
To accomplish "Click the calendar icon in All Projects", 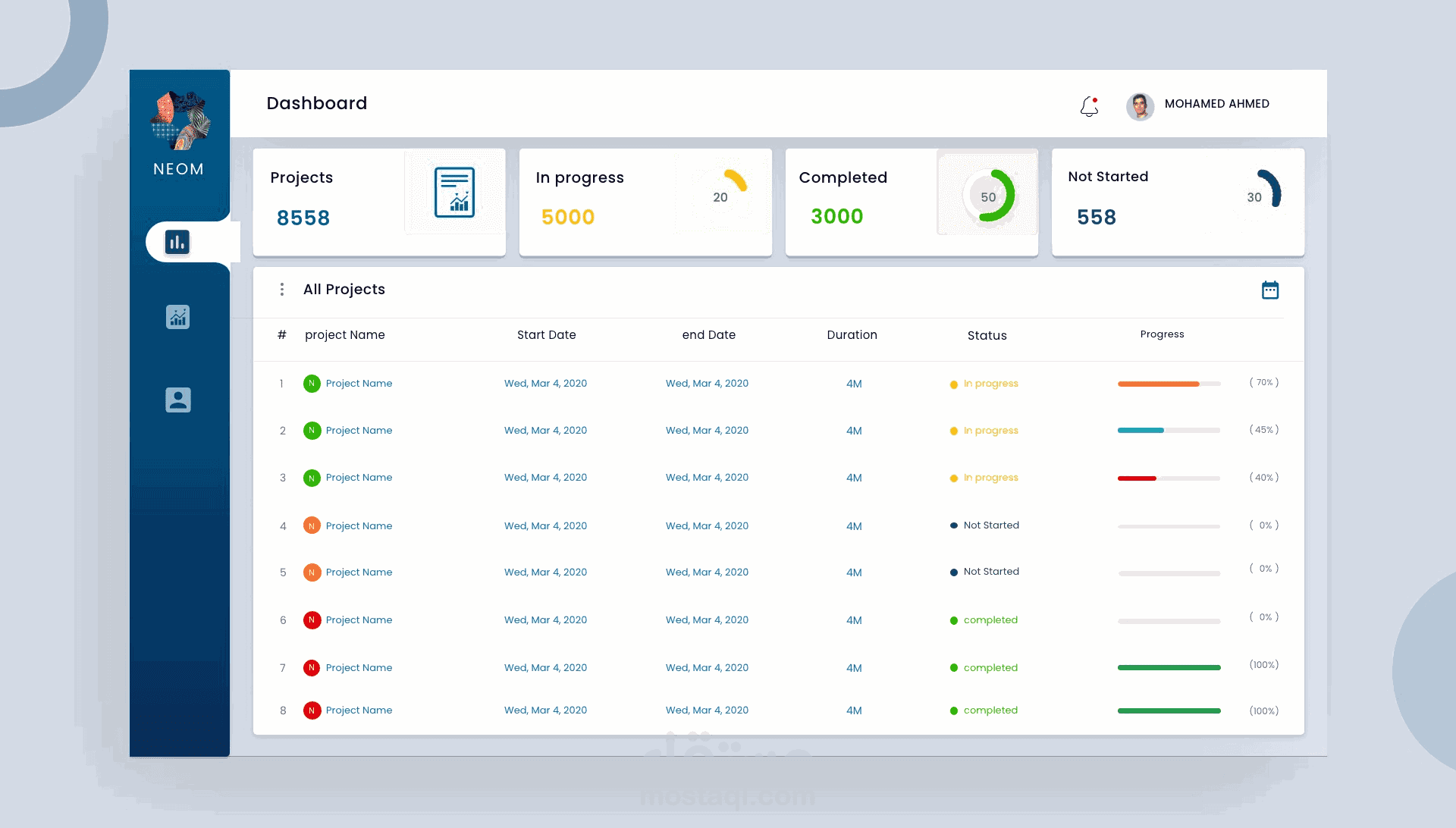I will pyautogui.click(x=1270, y=290).
